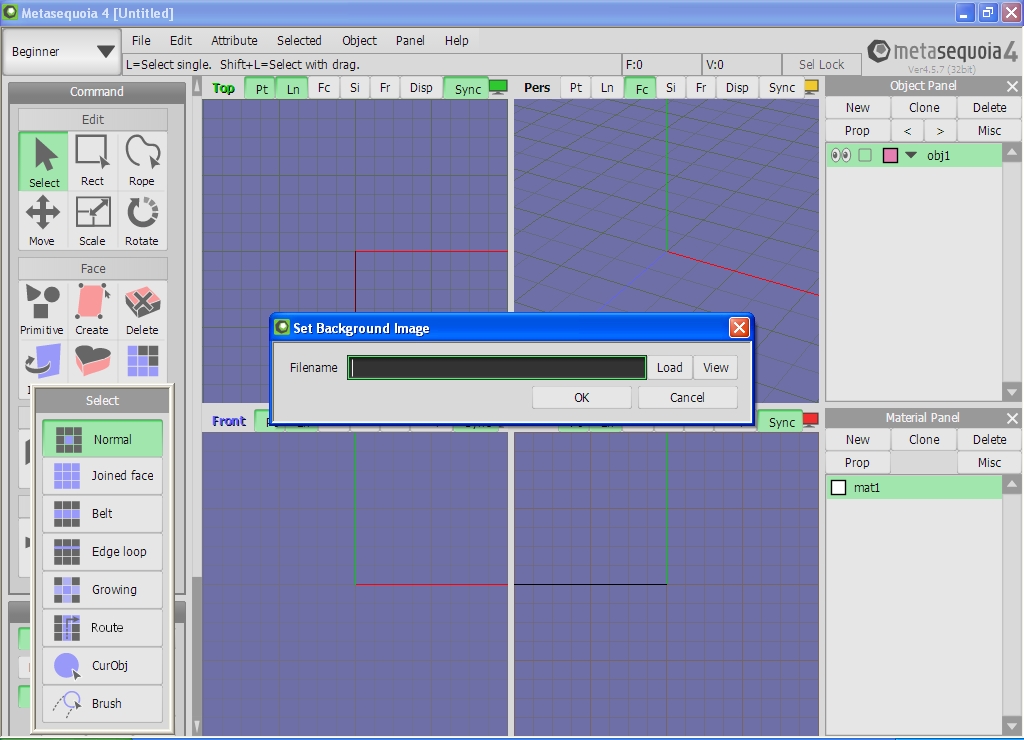Toggle Sync in the Top viewport
This screenshot has width=1024, height=740.
467,88
